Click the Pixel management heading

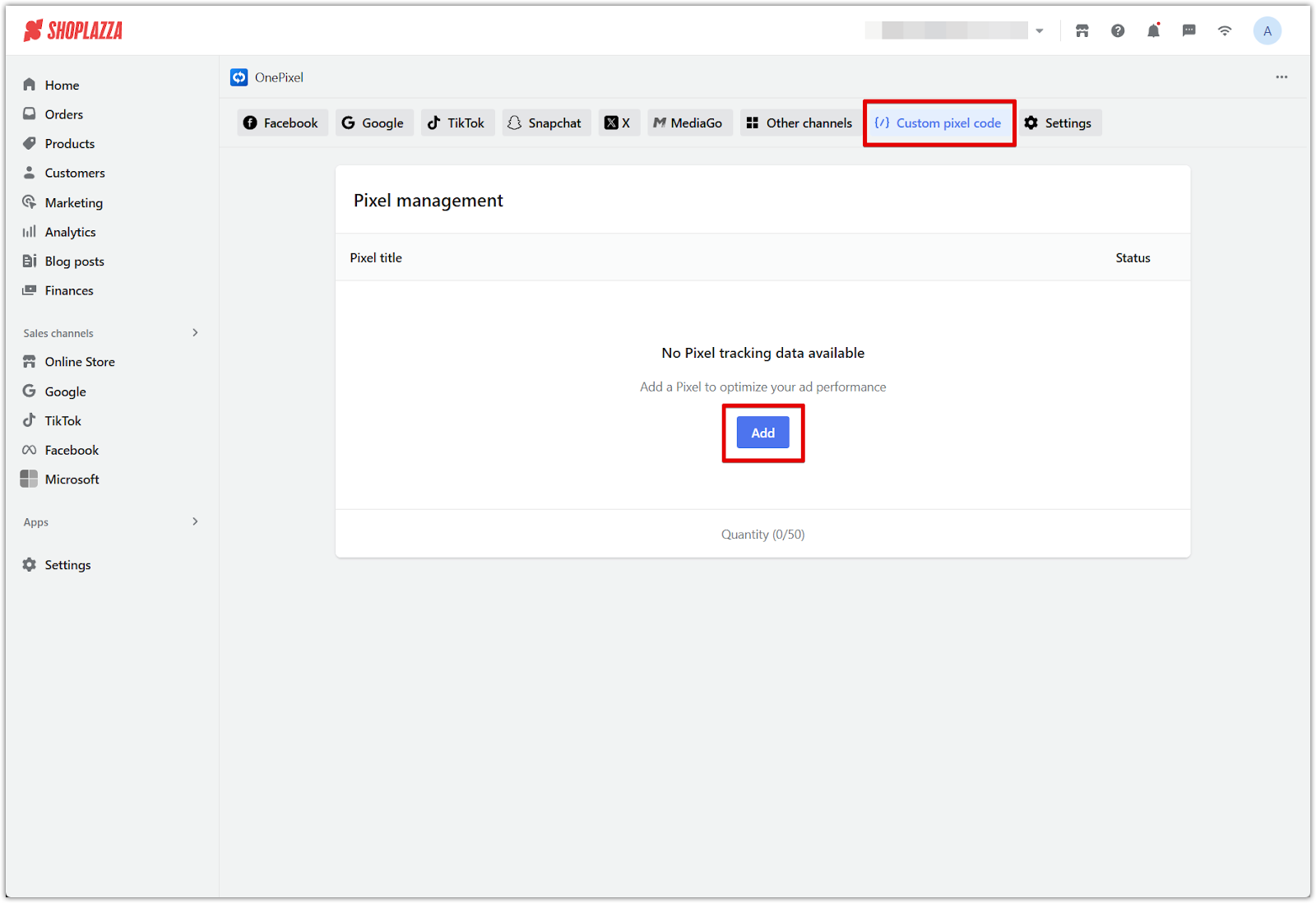429,201
